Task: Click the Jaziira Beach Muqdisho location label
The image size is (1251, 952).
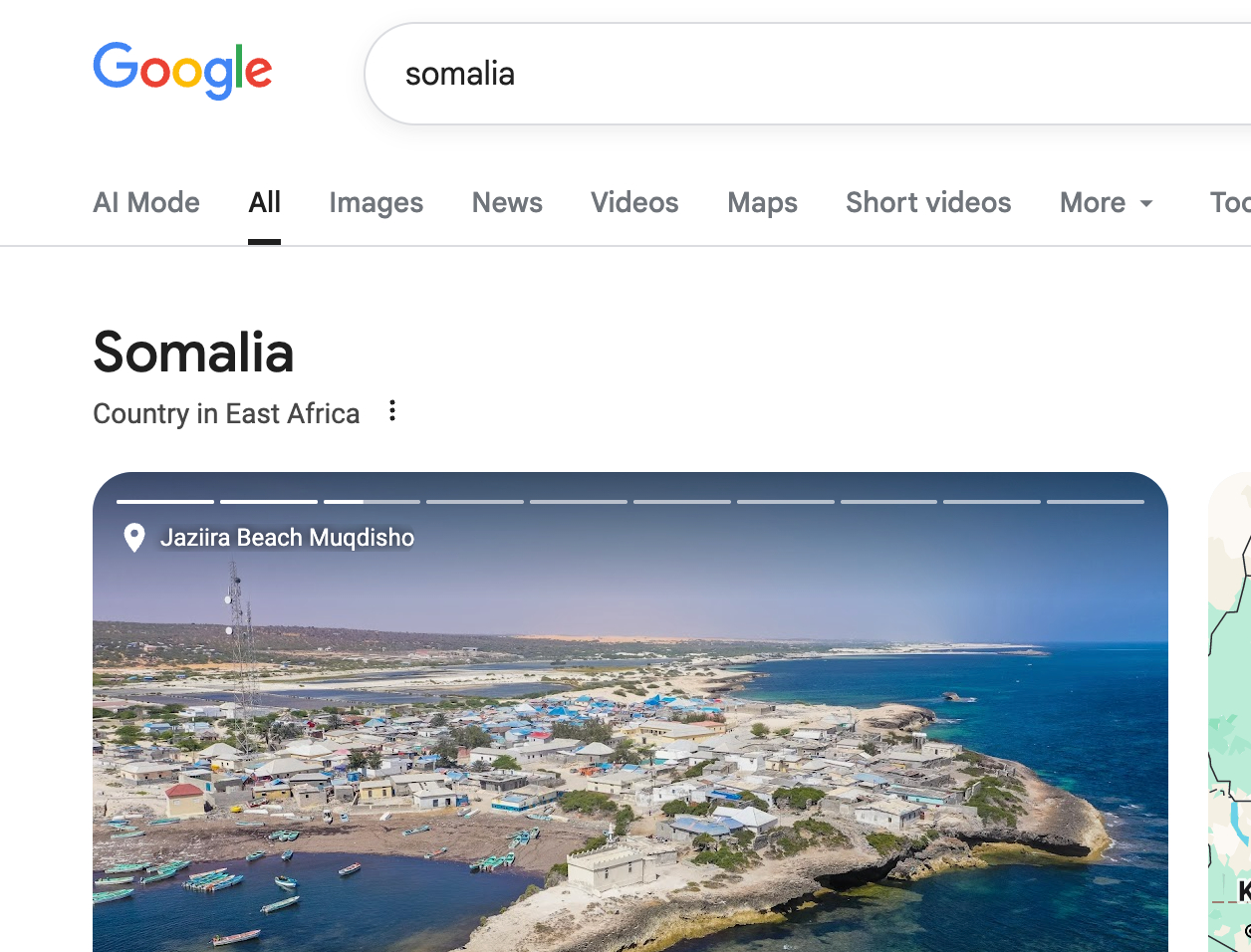Action: 287,538
